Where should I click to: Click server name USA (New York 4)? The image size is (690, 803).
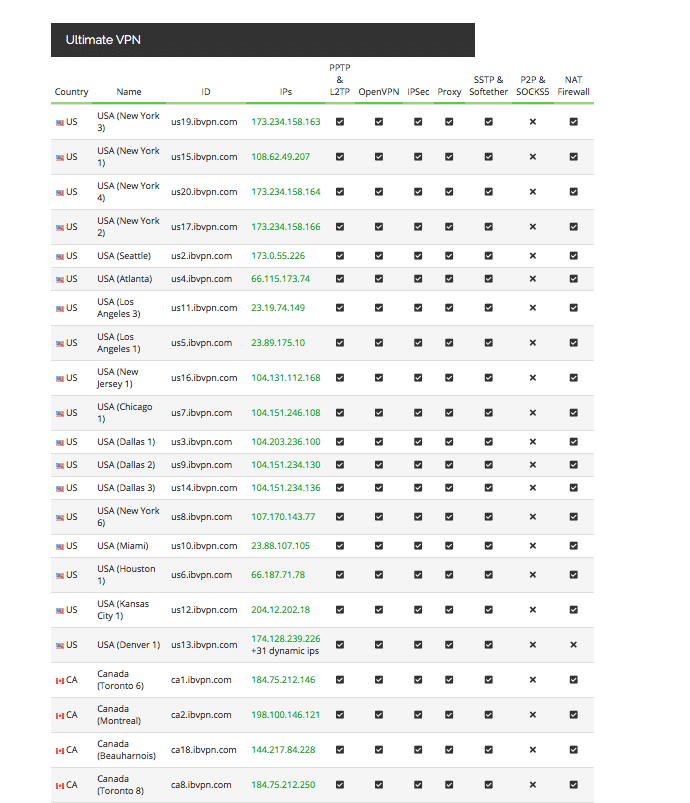click(129, 192)
